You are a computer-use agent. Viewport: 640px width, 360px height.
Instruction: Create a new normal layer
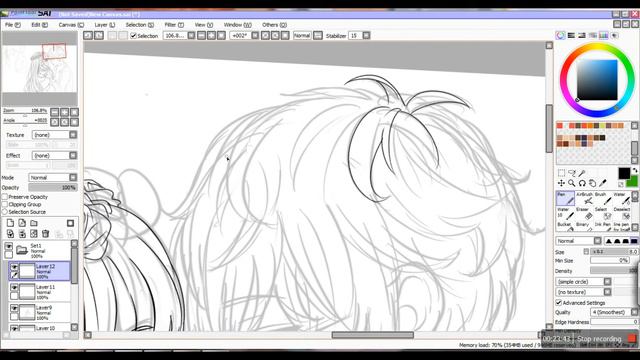pos(10,223)
